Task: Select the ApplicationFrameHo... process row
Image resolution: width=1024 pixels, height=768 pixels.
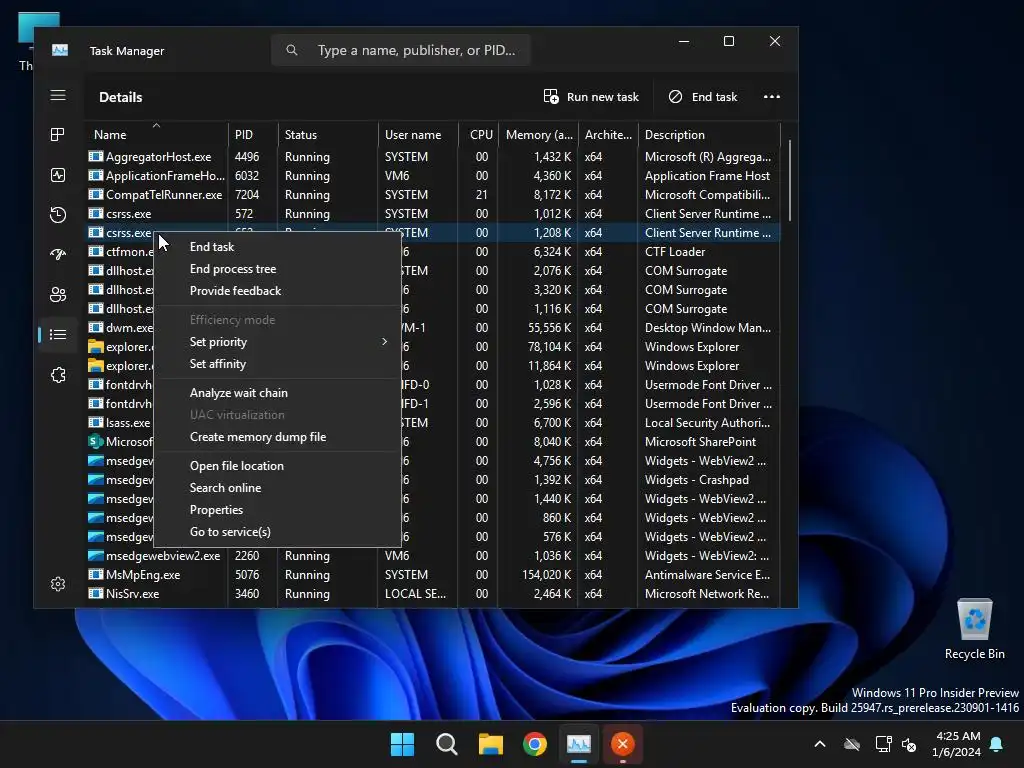Action: [432, 176]
